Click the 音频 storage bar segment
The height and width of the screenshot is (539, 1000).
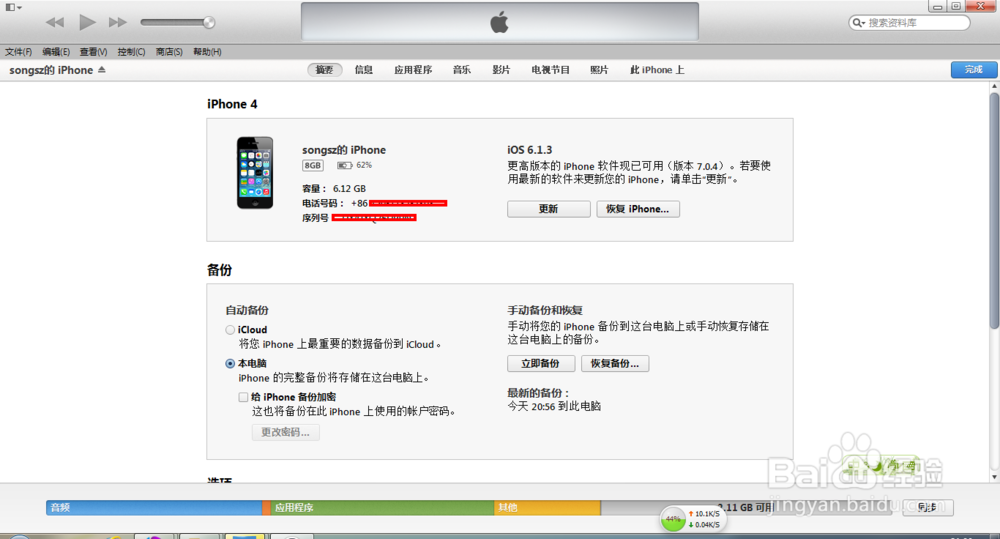click(x=154, y=508)
